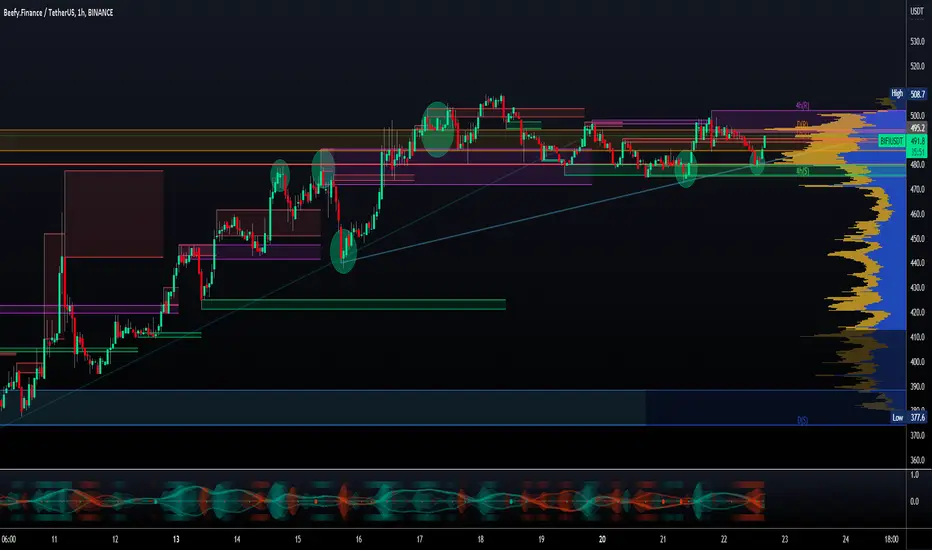This screenshot has height=550, width=932.
Task: Click the 360.0 price scale value
Action: [x=917, y=460]
